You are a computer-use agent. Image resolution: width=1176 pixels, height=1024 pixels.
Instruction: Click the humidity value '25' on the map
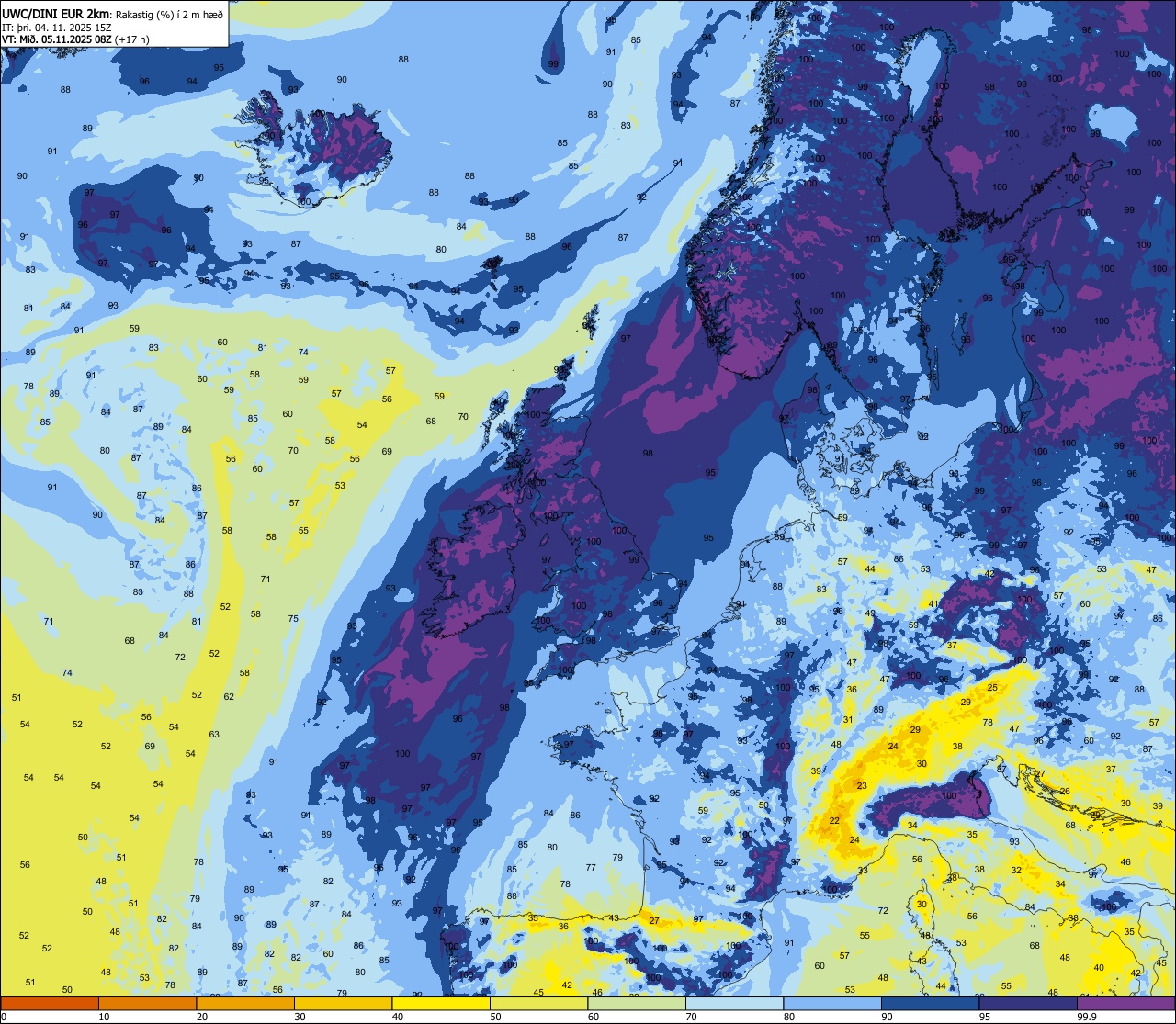pos(992,688)
